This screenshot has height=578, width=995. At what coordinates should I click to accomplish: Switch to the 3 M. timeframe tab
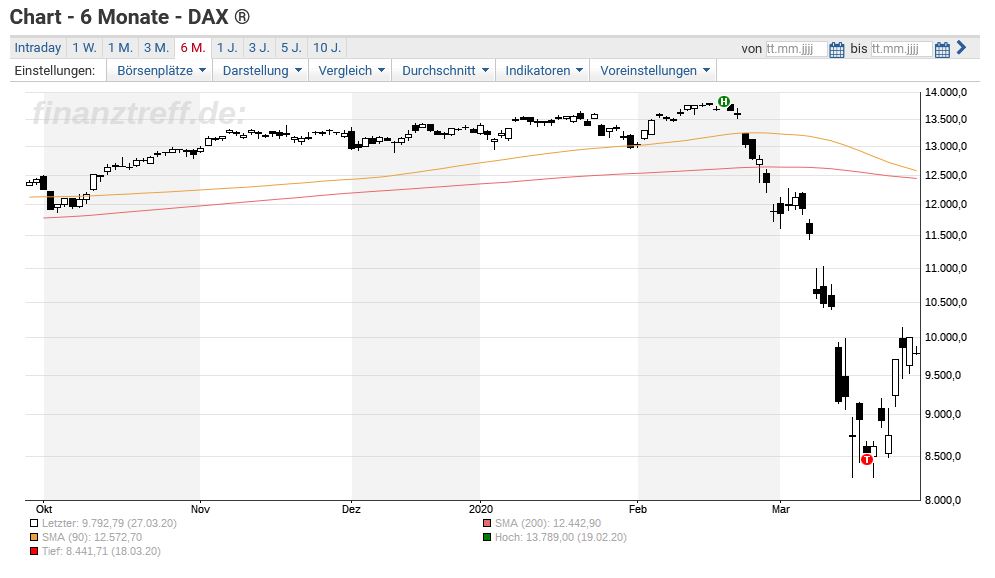[156, 48]
